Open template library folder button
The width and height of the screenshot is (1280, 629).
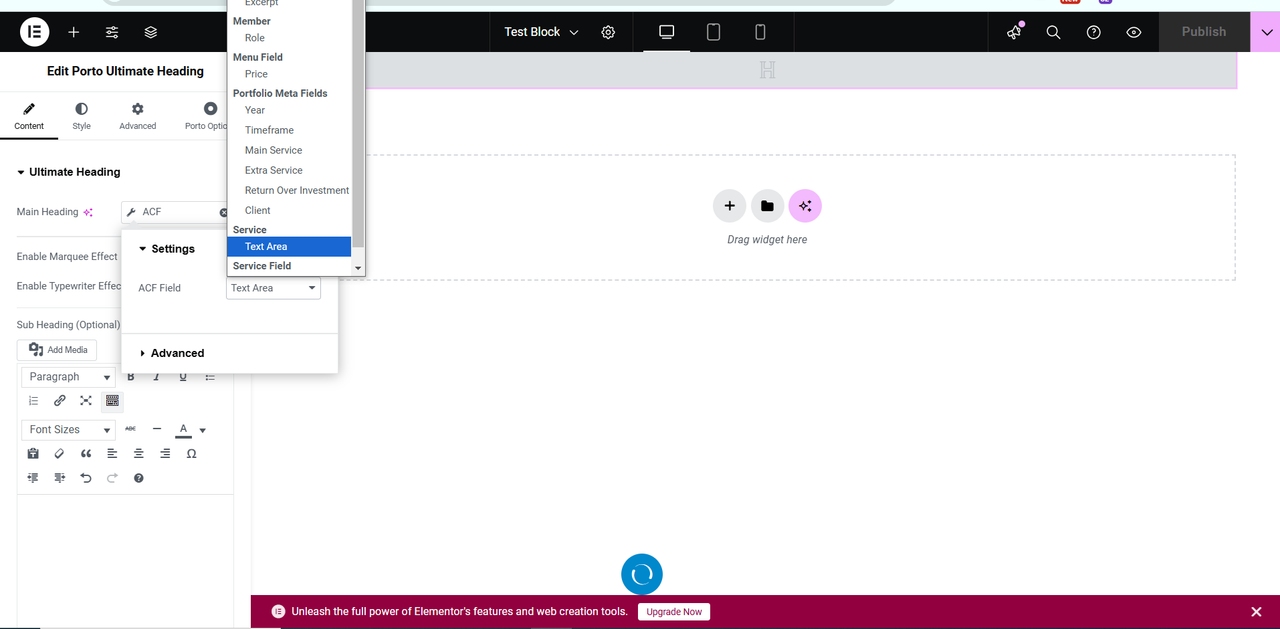767,206
